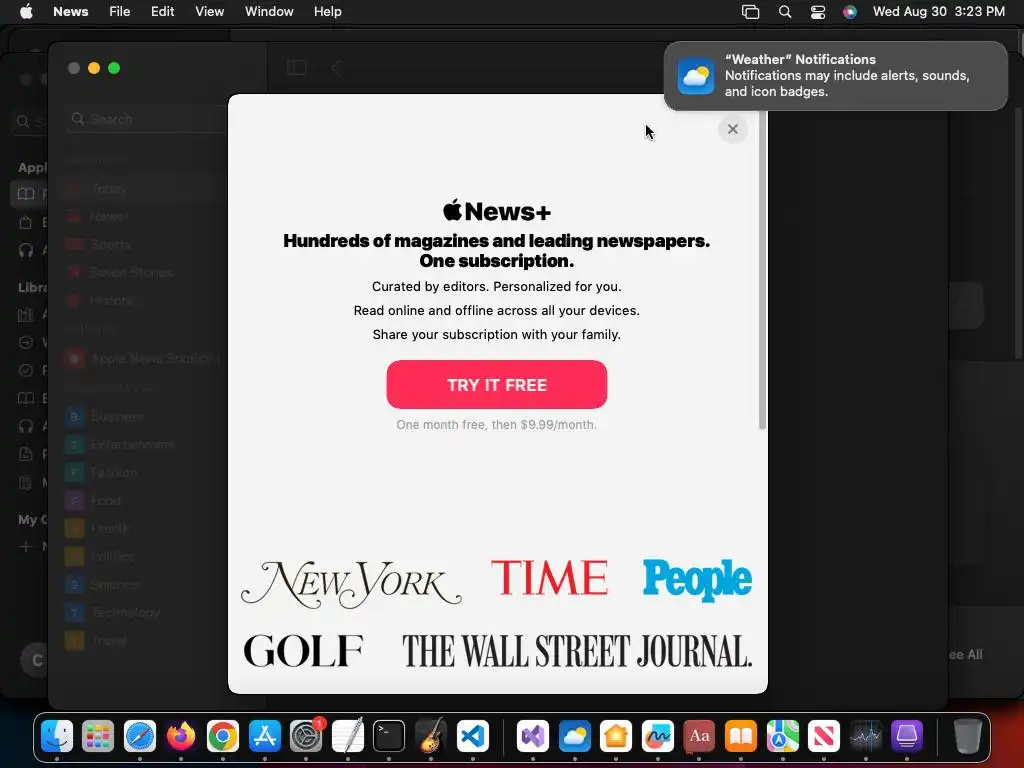This screenshot has height=768, width=1024.
Task: Click the New York magazine logo
Action: point(351,583)
